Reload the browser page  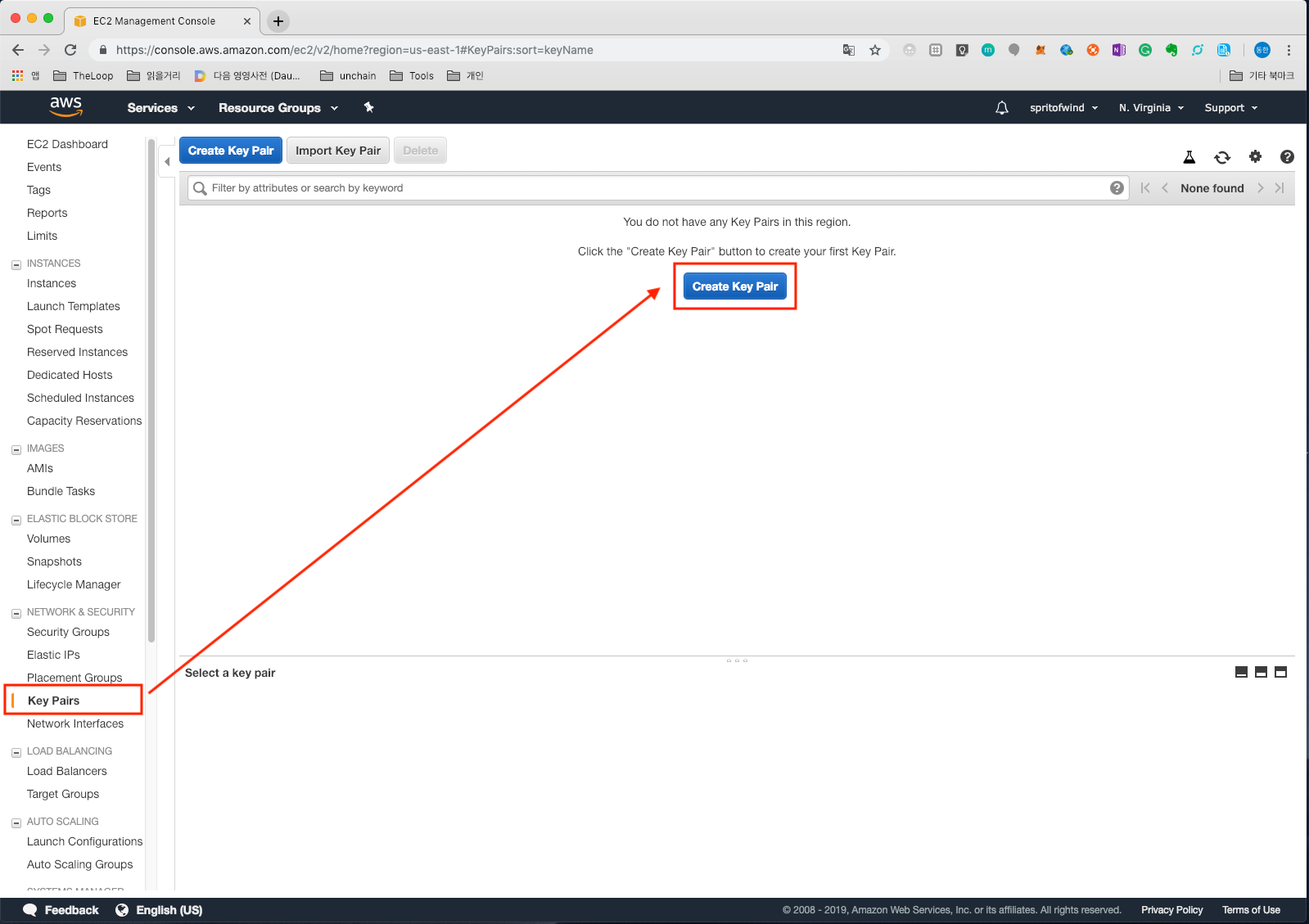70,50
